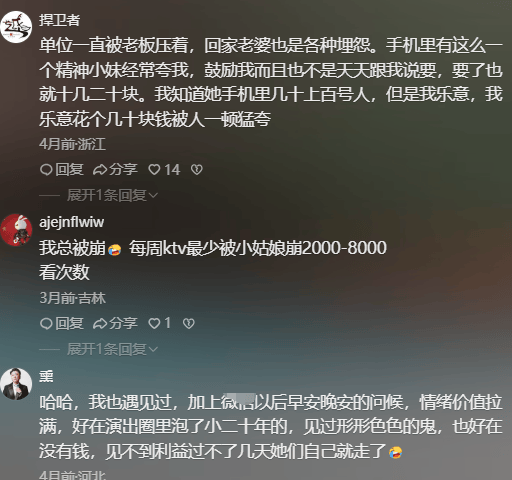512x480 pixels.
Task: Open profile via username ajejnflwiw
Action: pos(72,222)
